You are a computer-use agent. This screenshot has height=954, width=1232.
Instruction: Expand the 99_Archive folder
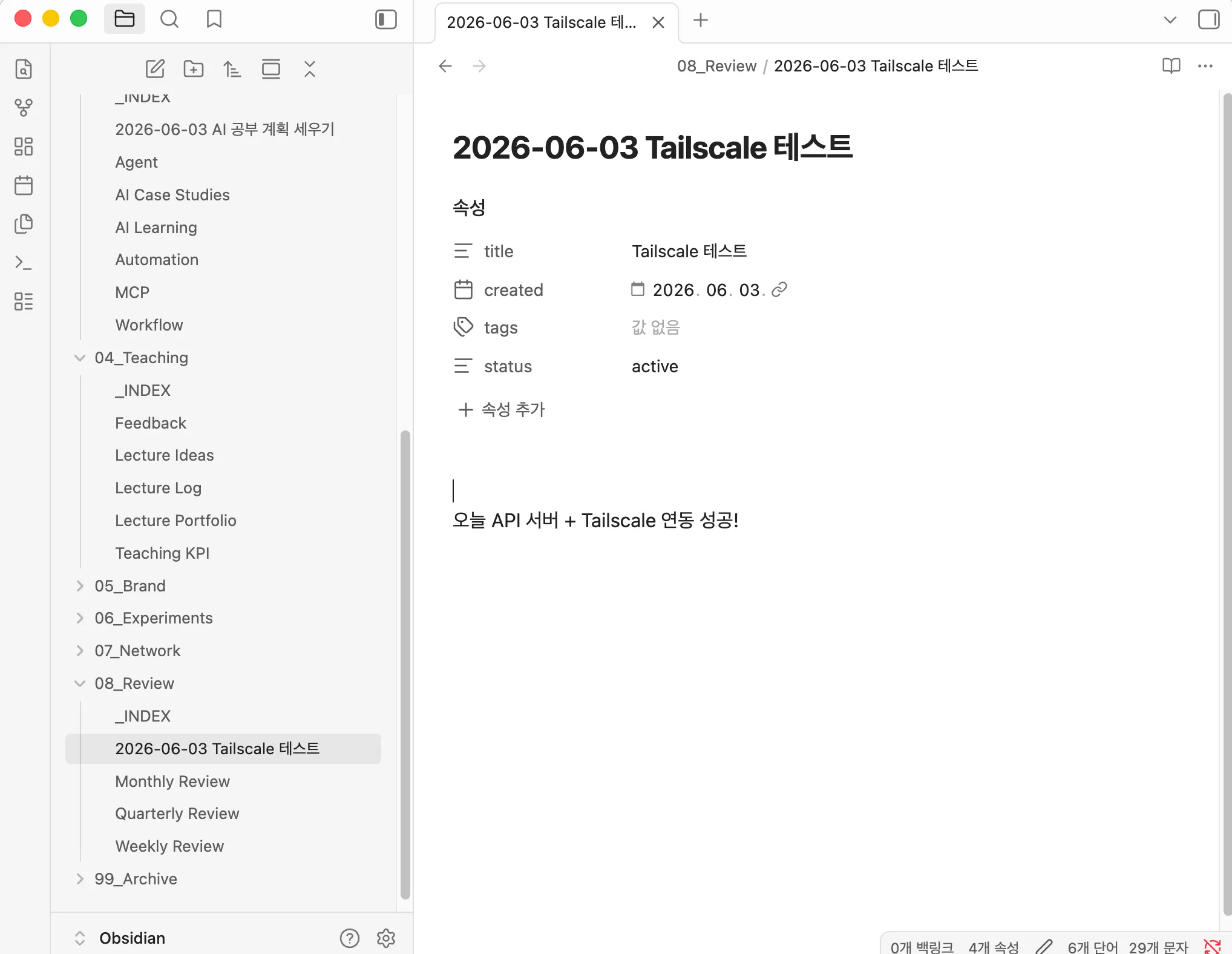80,879
